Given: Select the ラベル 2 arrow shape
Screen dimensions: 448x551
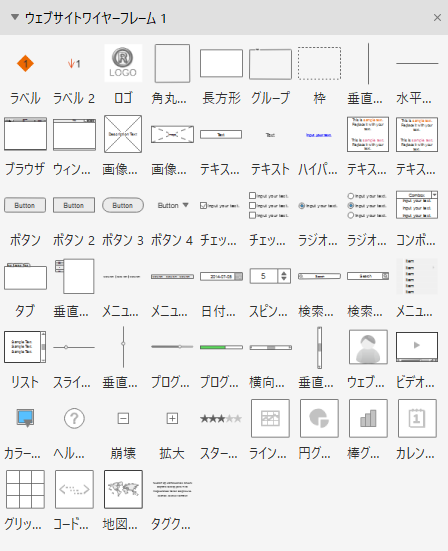Looking at the screenshot, I should (74, 64).
